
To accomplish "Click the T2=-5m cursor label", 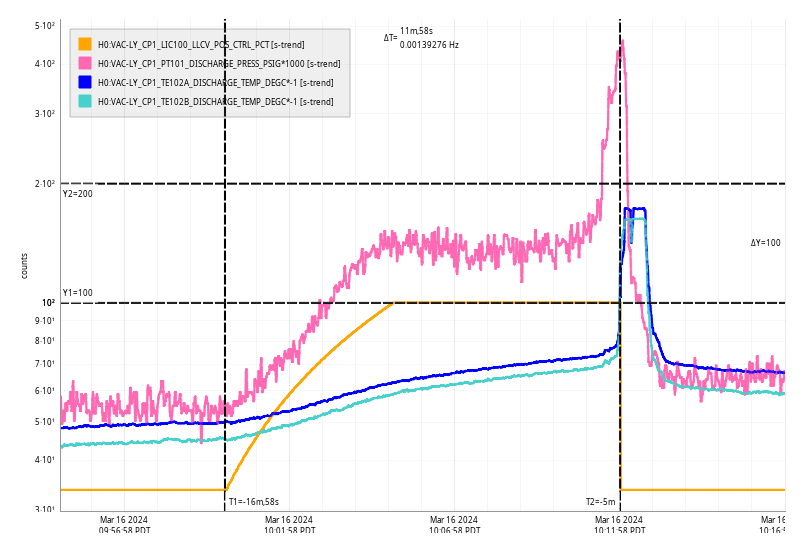I will pos(601,501).
